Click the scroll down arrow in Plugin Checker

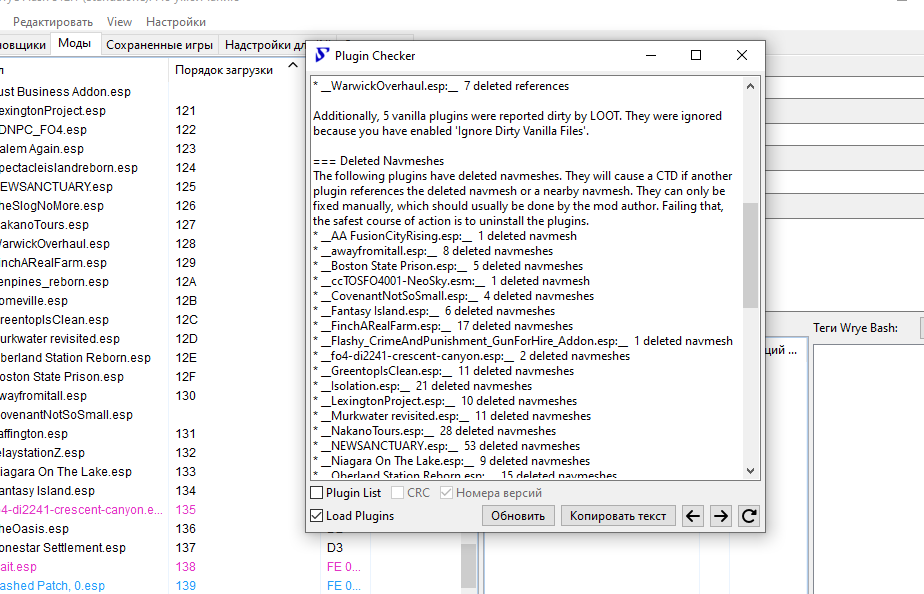(750, 471)
